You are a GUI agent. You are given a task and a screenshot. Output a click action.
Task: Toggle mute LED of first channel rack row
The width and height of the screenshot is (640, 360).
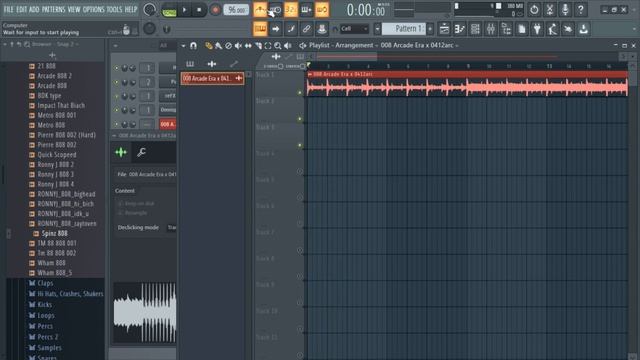click(116, 68)
